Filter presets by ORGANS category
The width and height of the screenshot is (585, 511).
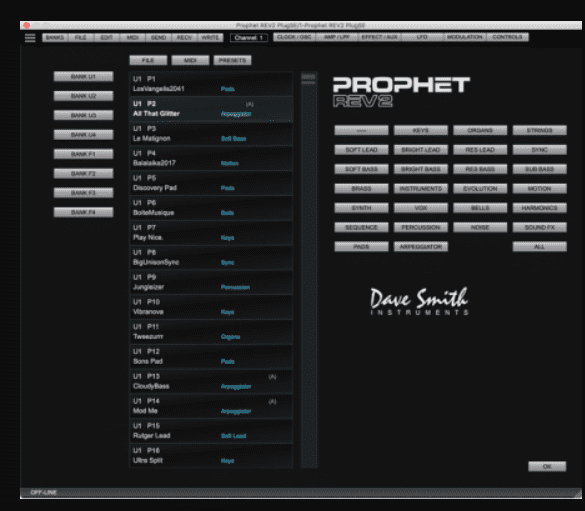(x=480, y=130)
